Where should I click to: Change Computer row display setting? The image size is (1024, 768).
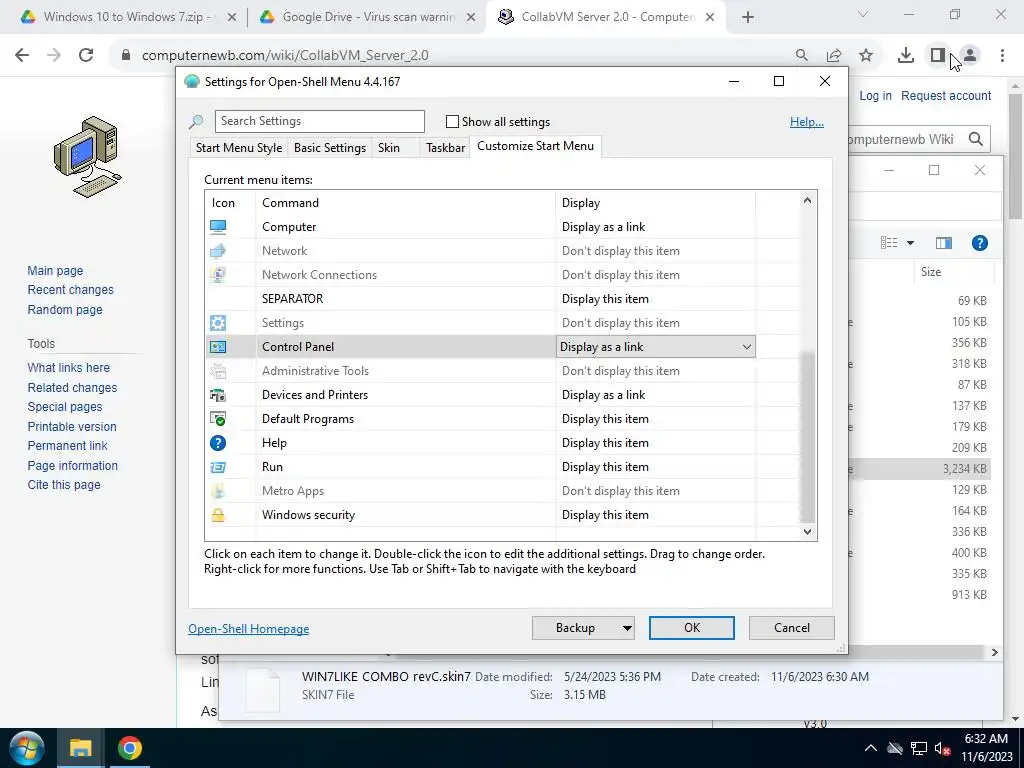coord(656,227)
